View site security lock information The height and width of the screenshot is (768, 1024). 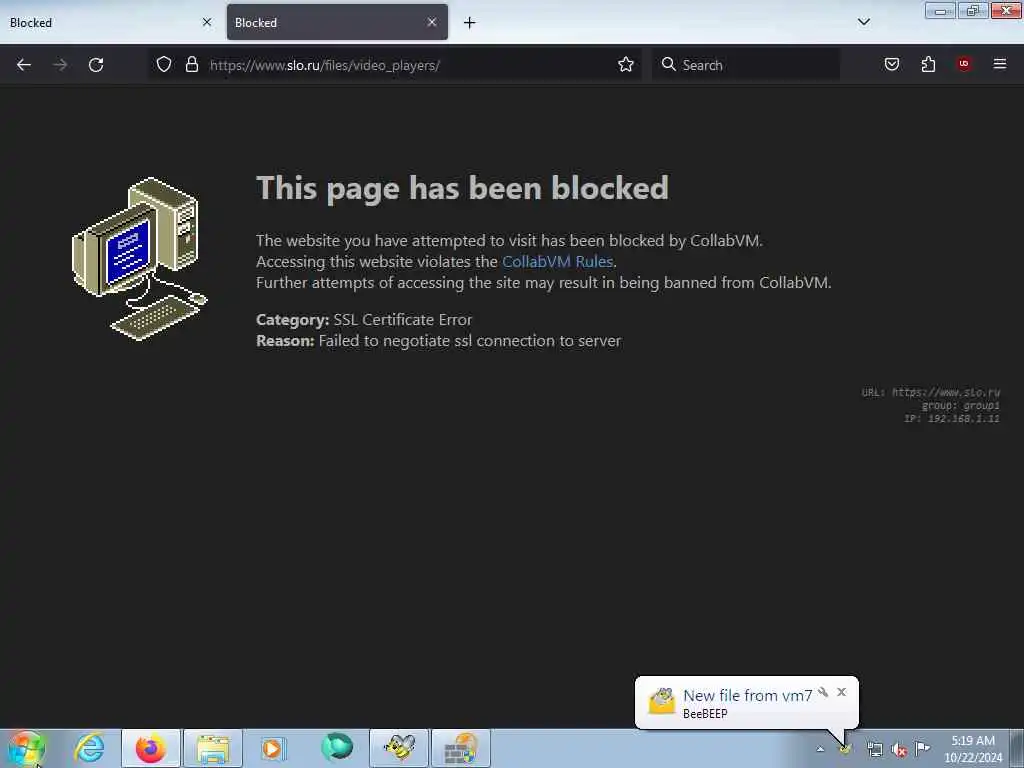[191, 64]
